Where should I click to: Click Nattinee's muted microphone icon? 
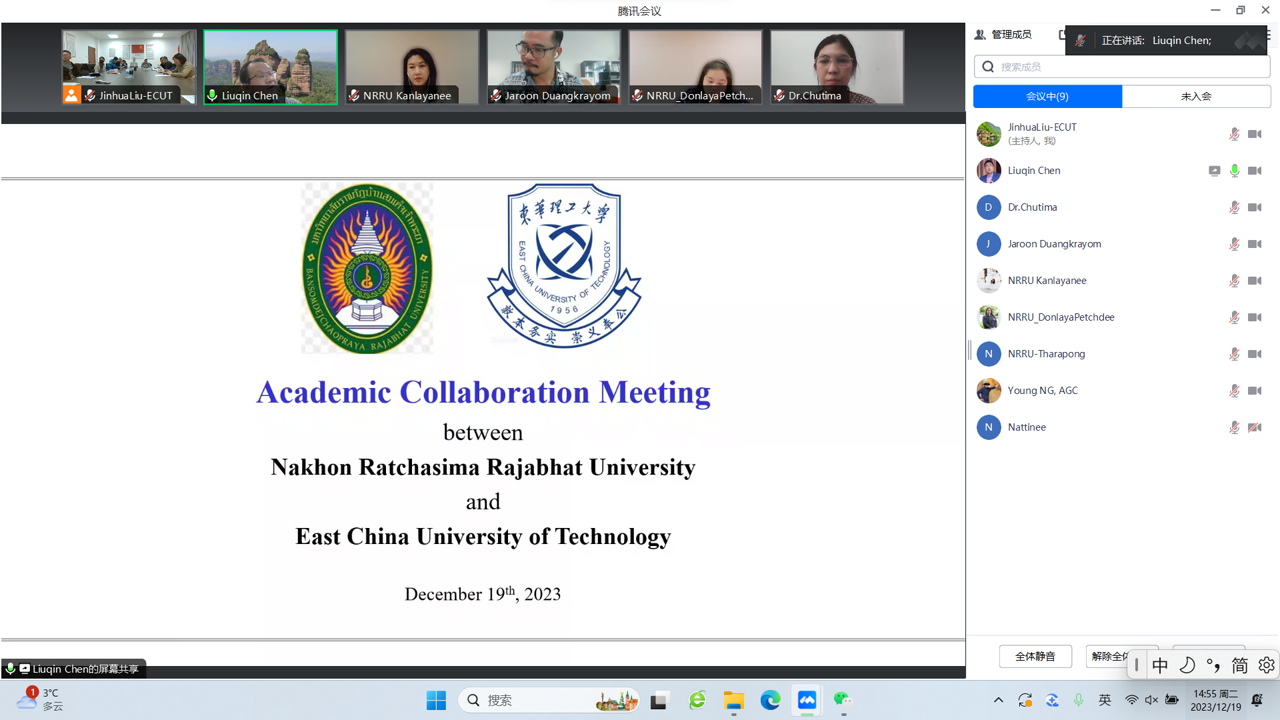[1235, 428]
